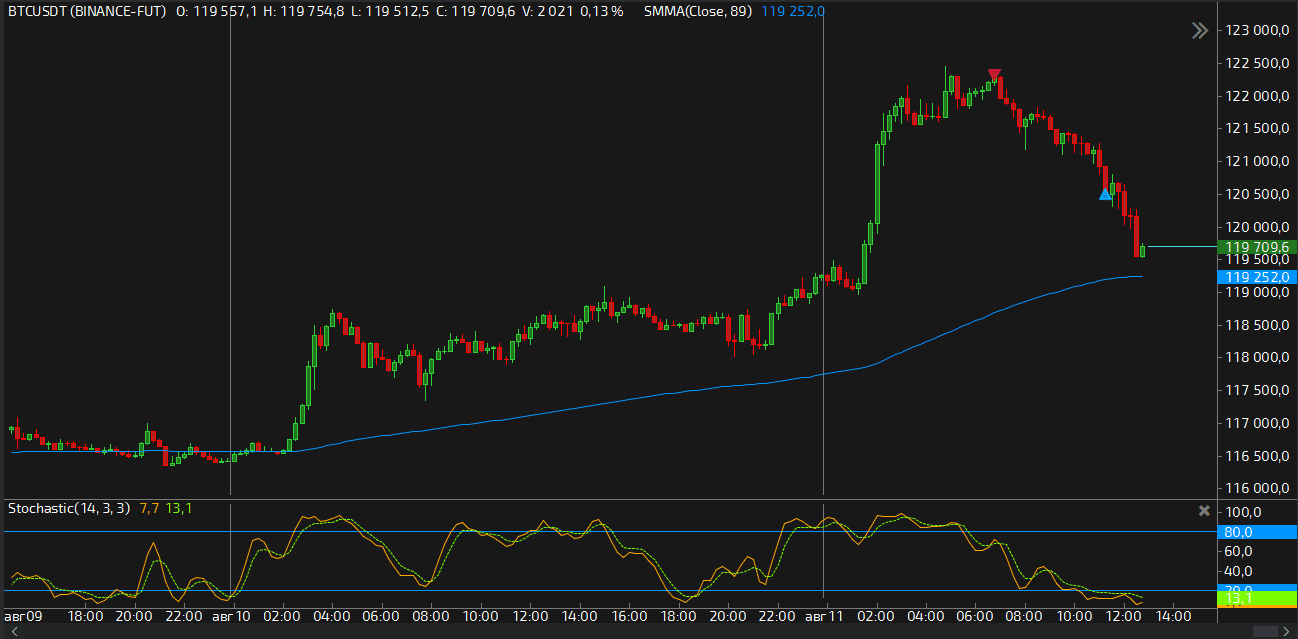This screenshot has width=1298, height=639.
Task: Select the SMMA(Close, 89) indicator label
Action: 698,11
